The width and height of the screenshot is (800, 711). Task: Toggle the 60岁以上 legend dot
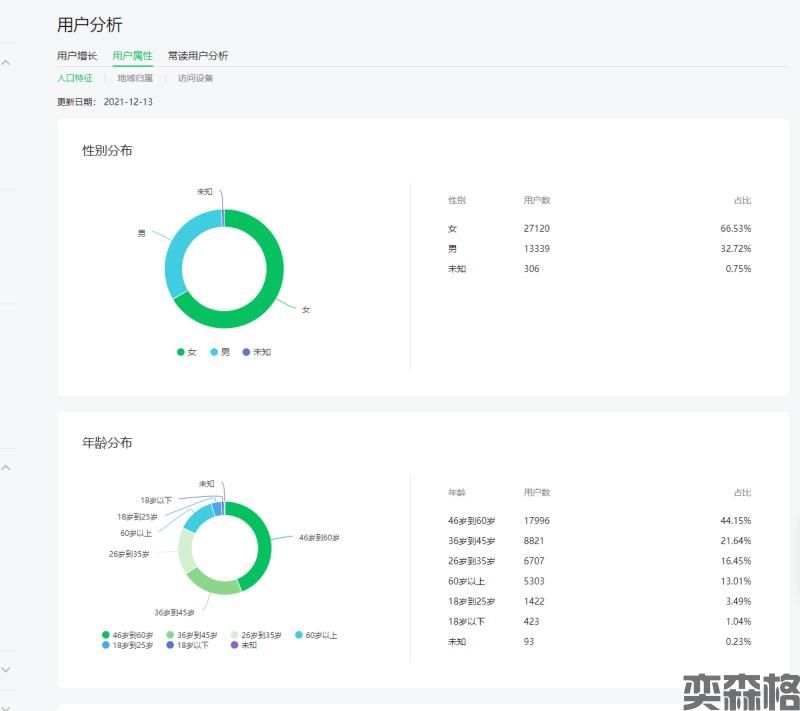(x=299, y=635)
